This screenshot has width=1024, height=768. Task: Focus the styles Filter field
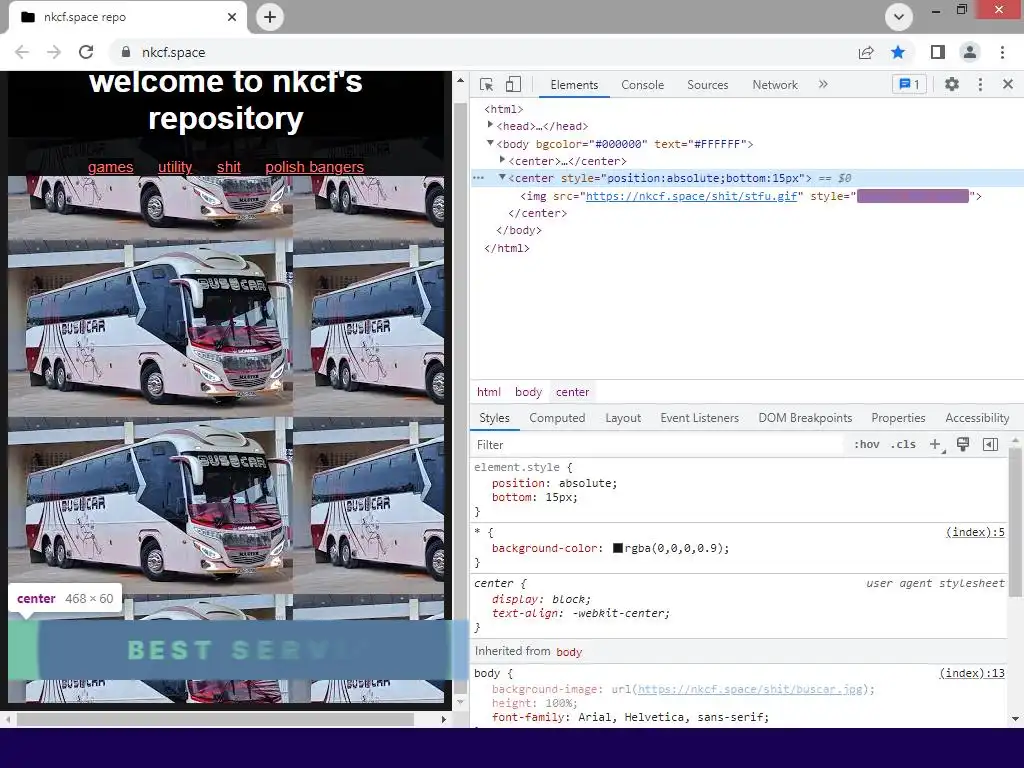point(656,445)
